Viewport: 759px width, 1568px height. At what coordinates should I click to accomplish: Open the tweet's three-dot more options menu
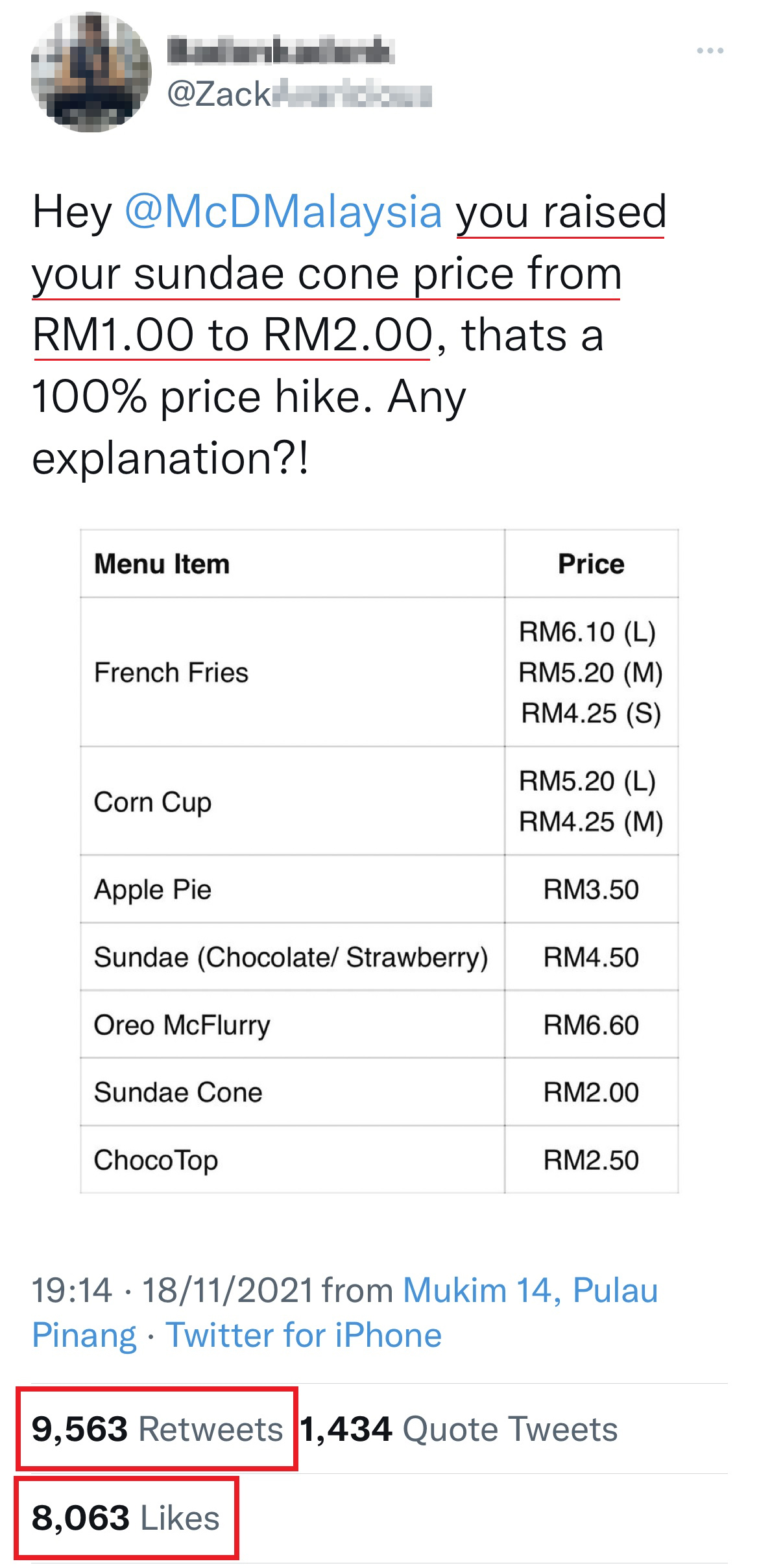710,51
